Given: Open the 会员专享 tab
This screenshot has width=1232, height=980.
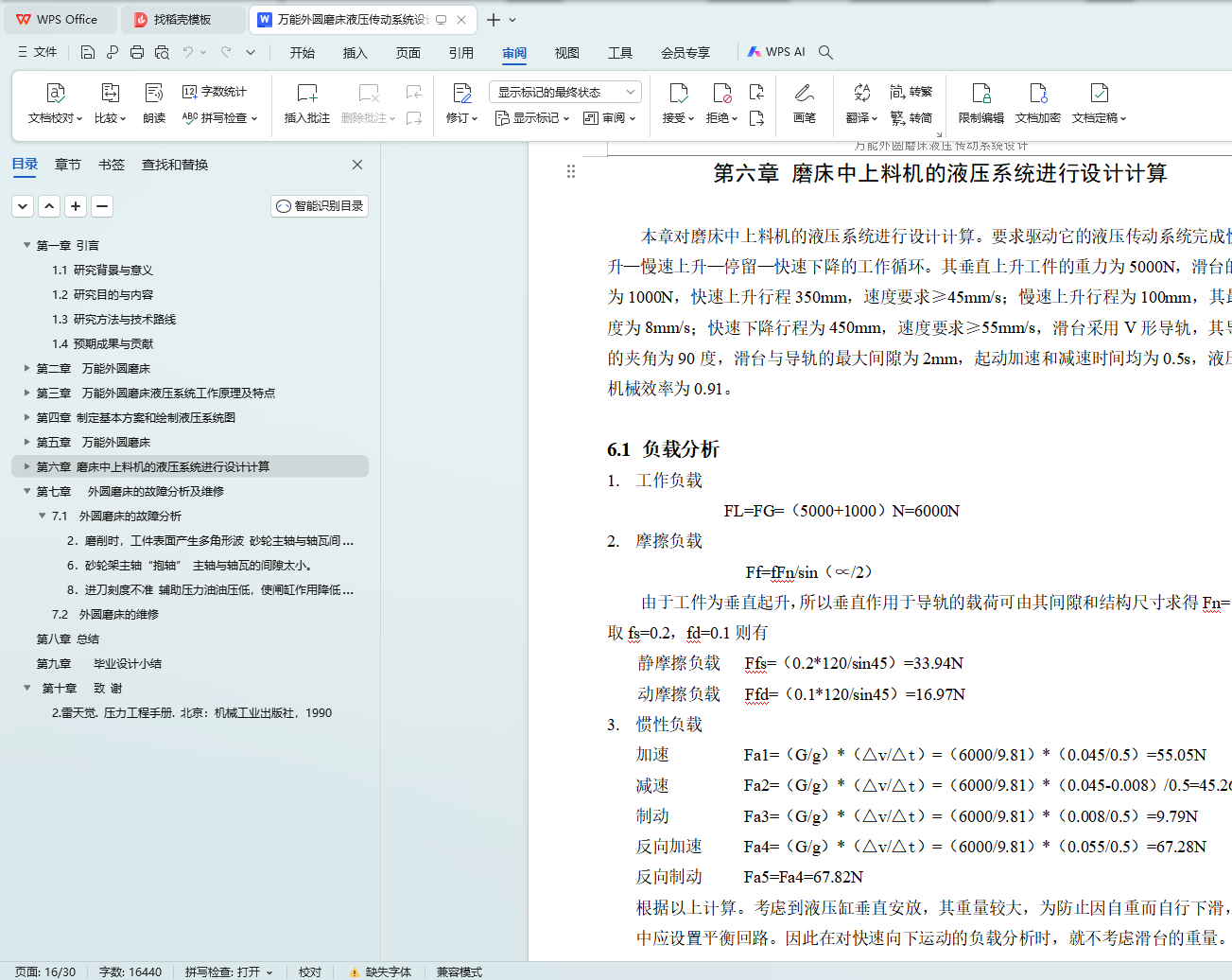Looking at the screenshot, I should pos(685,53).
